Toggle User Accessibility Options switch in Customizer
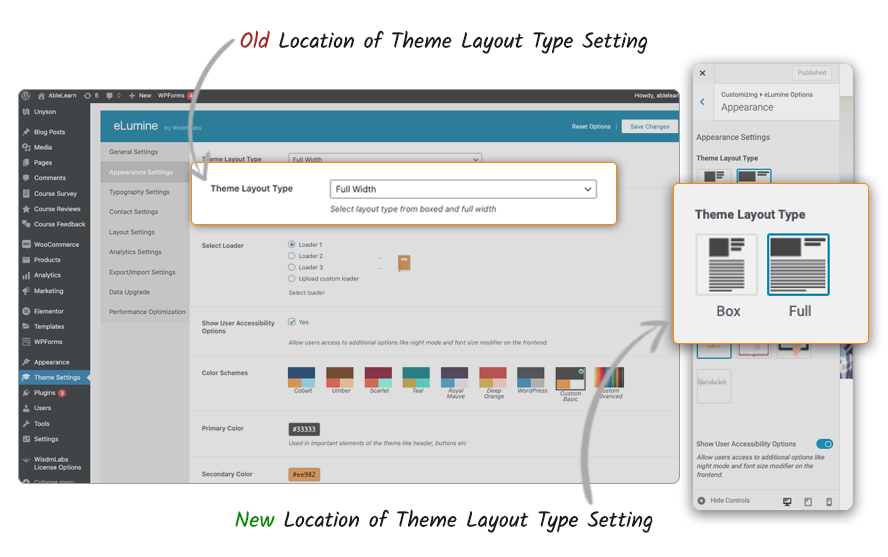 point(824,444)
